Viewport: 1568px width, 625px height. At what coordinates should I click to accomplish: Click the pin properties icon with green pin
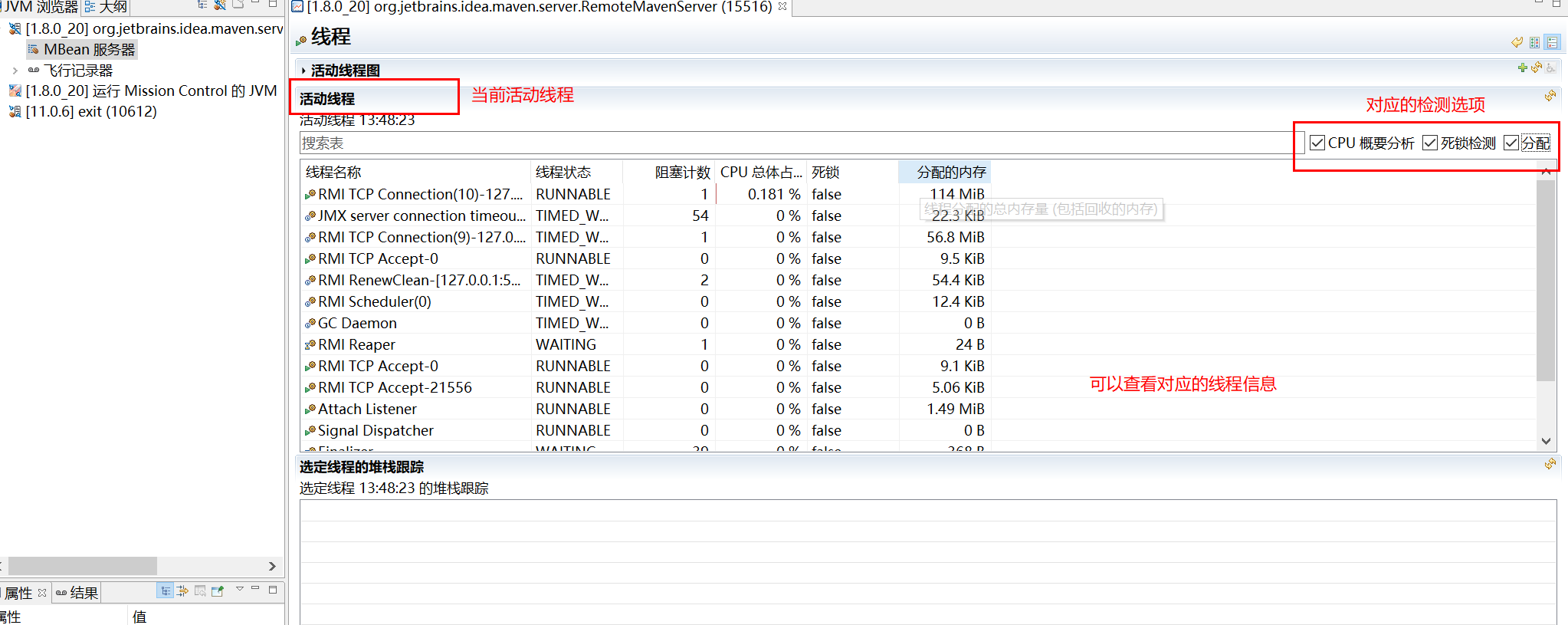tap(218, 590)
